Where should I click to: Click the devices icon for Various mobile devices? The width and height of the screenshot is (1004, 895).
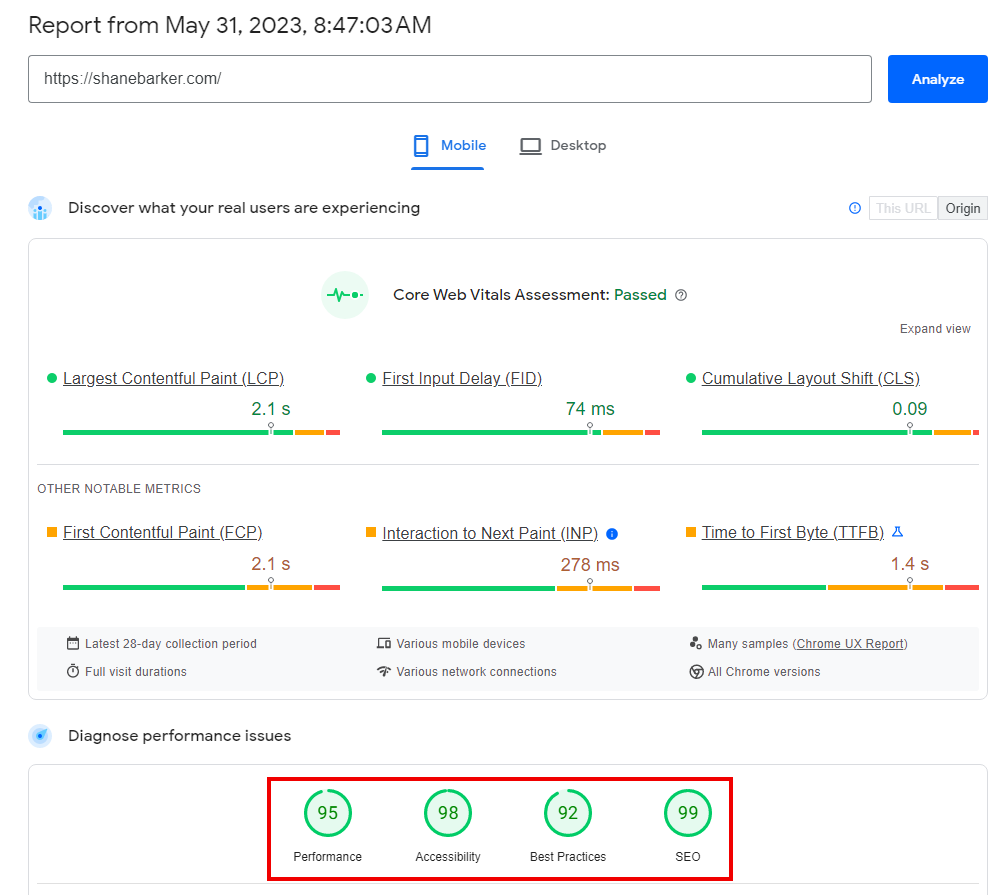tap(384, 643)
